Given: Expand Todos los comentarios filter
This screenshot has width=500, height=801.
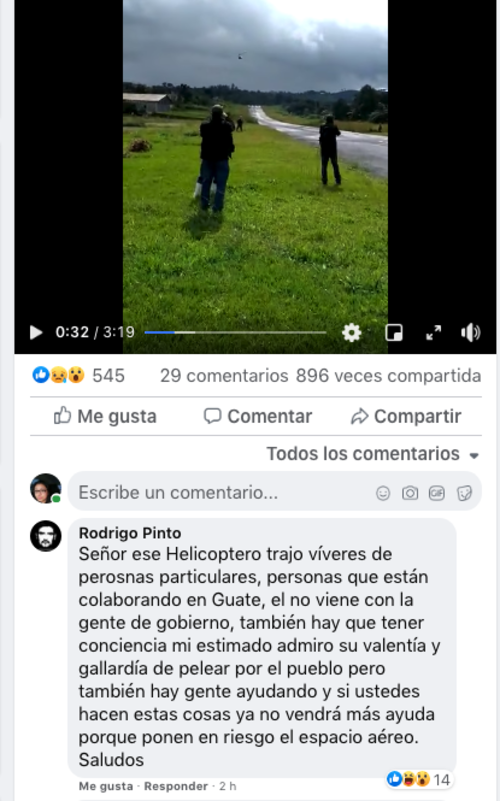Looking at the screenshot, I should (373, 454).
